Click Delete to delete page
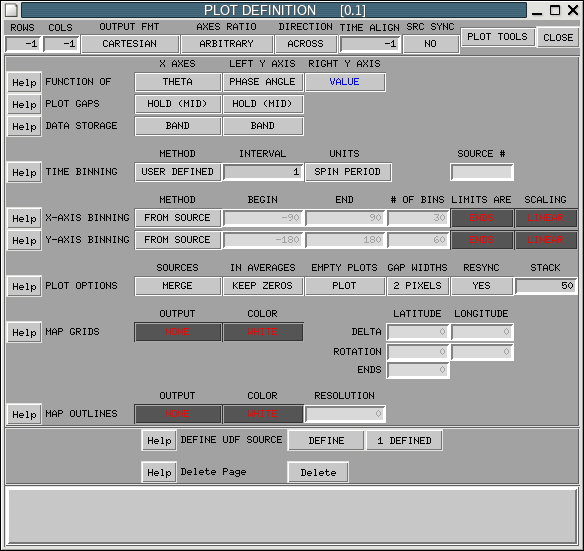584x551 pixels. click(x=318, y=472)
